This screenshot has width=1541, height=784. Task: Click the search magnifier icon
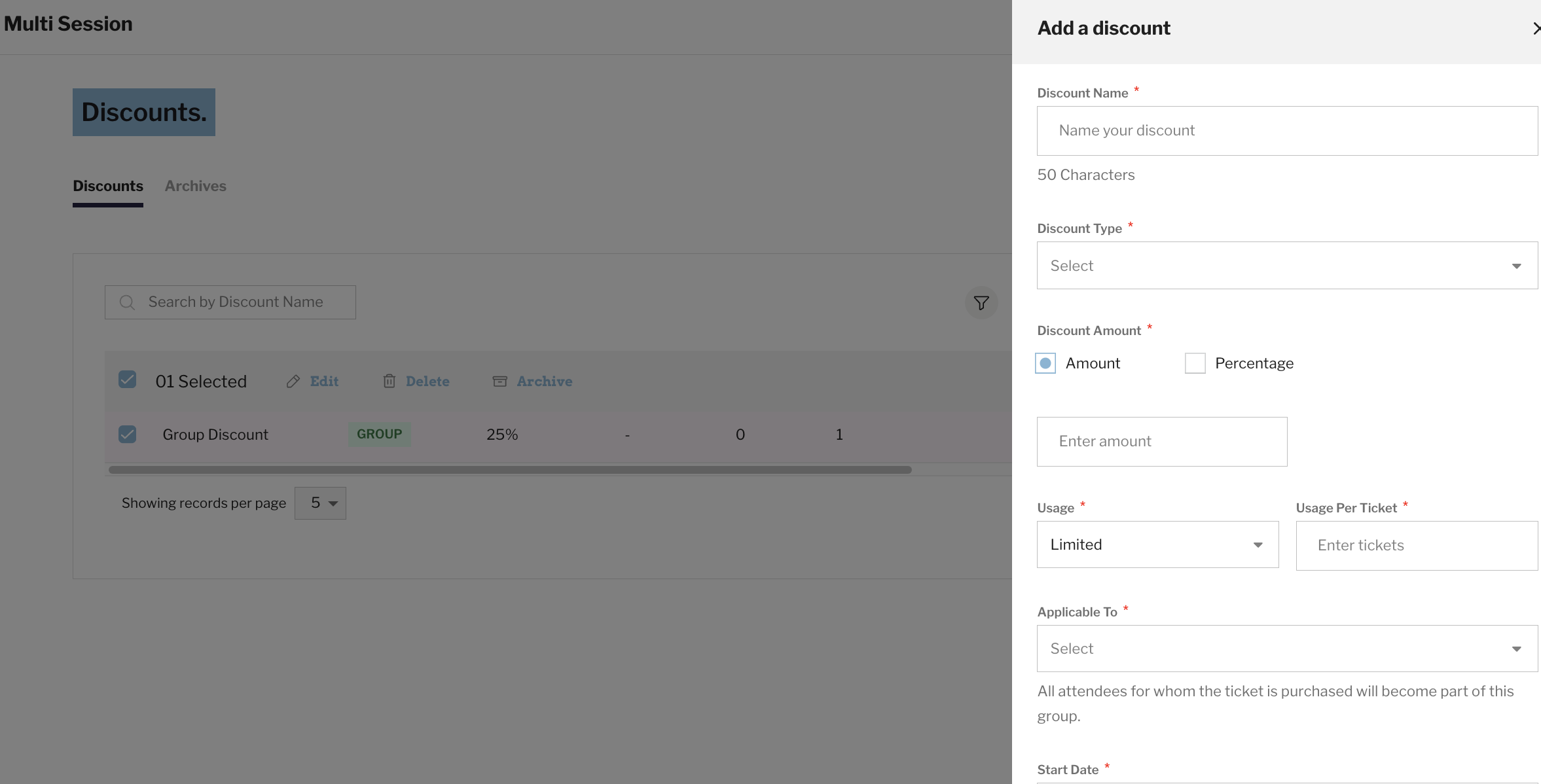click(127, 302)
